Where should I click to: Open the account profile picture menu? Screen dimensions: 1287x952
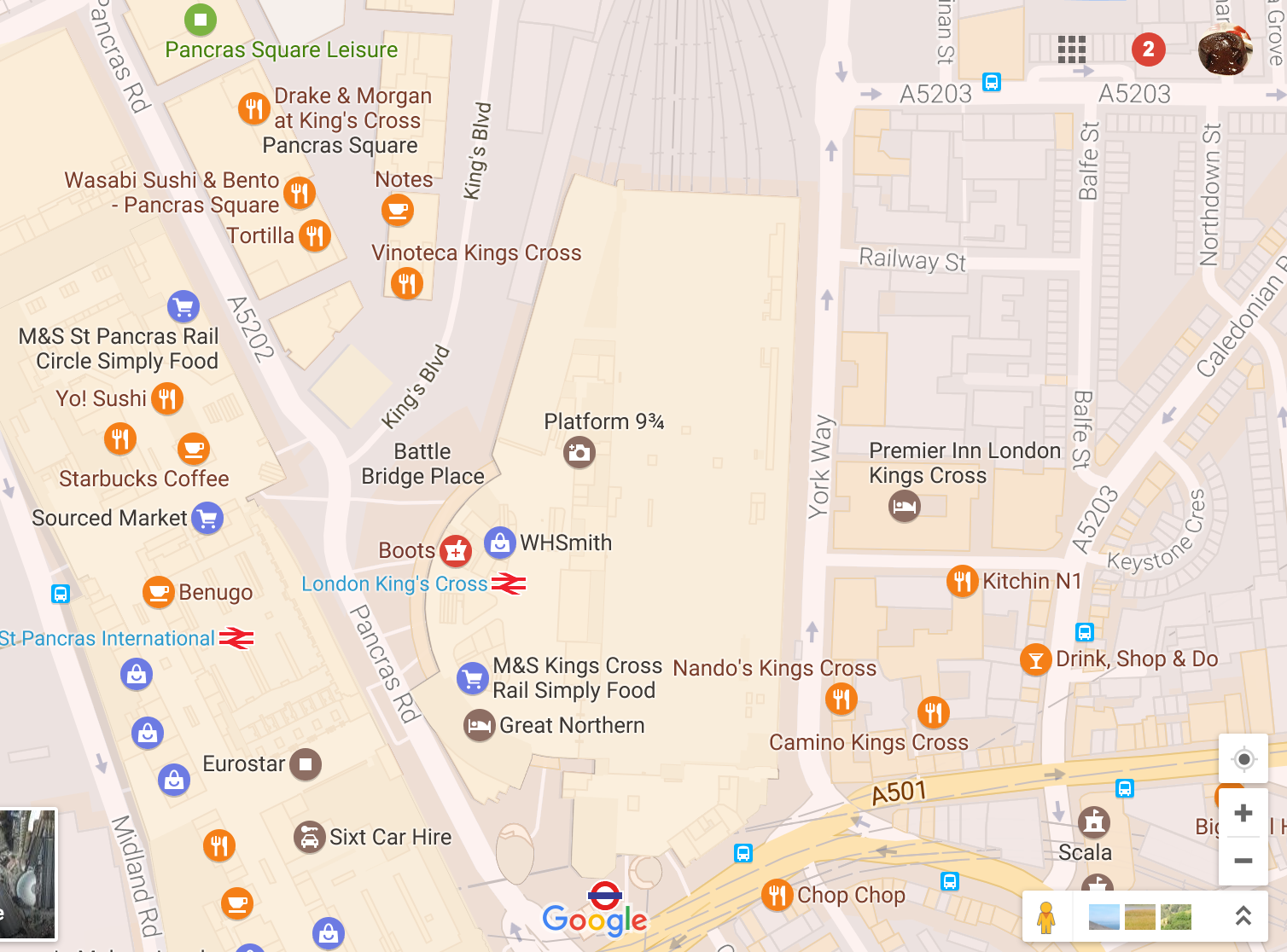[x=1226, y=49]
